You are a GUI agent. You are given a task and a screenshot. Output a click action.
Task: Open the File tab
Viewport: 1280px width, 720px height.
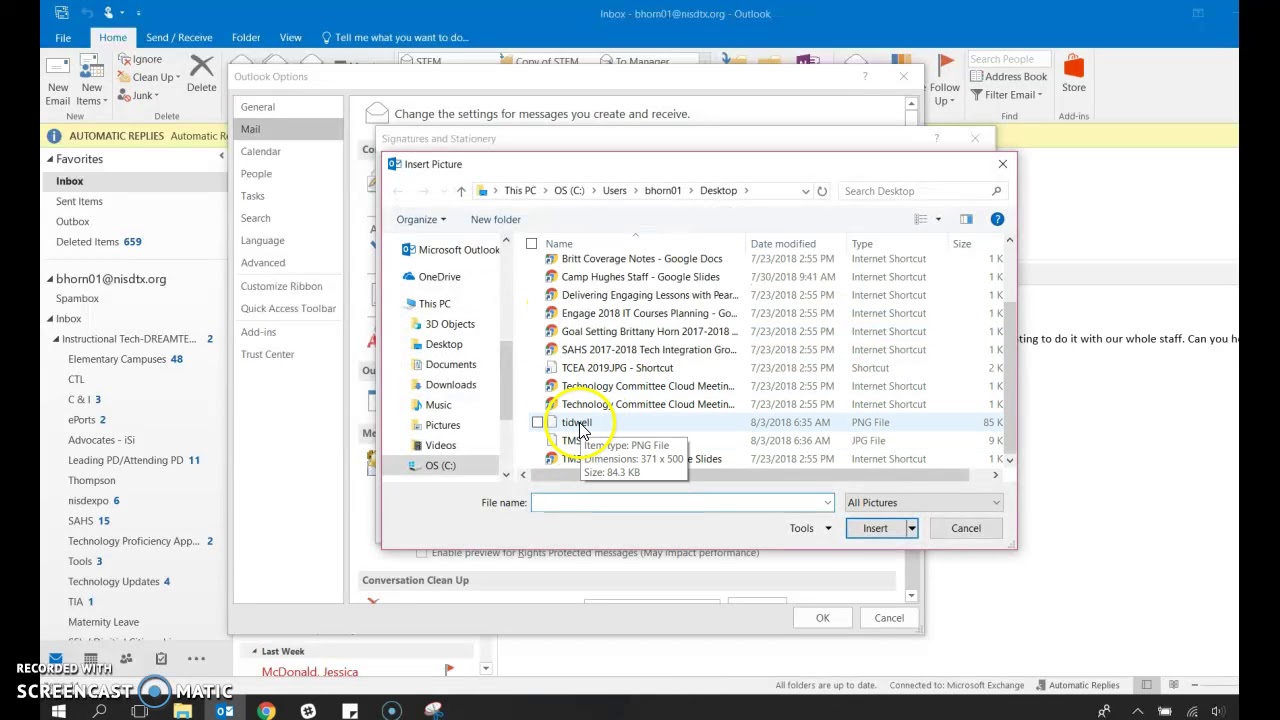pos(63,38)
